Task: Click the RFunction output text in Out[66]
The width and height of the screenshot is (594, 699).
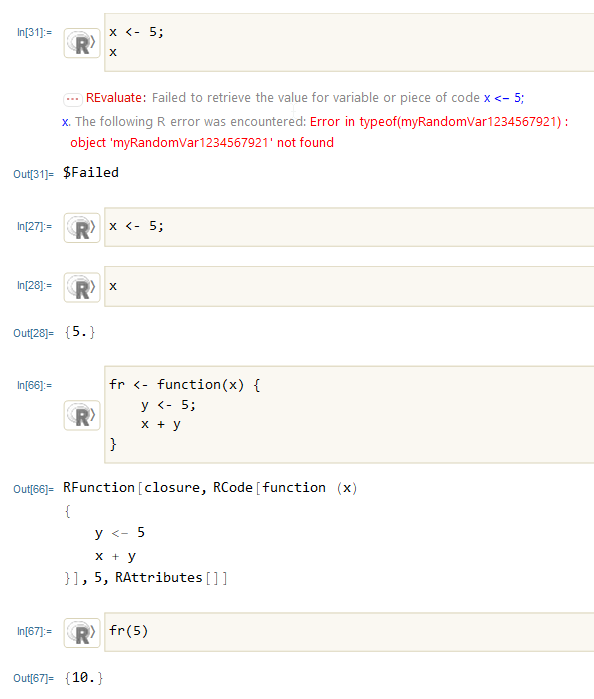Action: coord(99,487)
